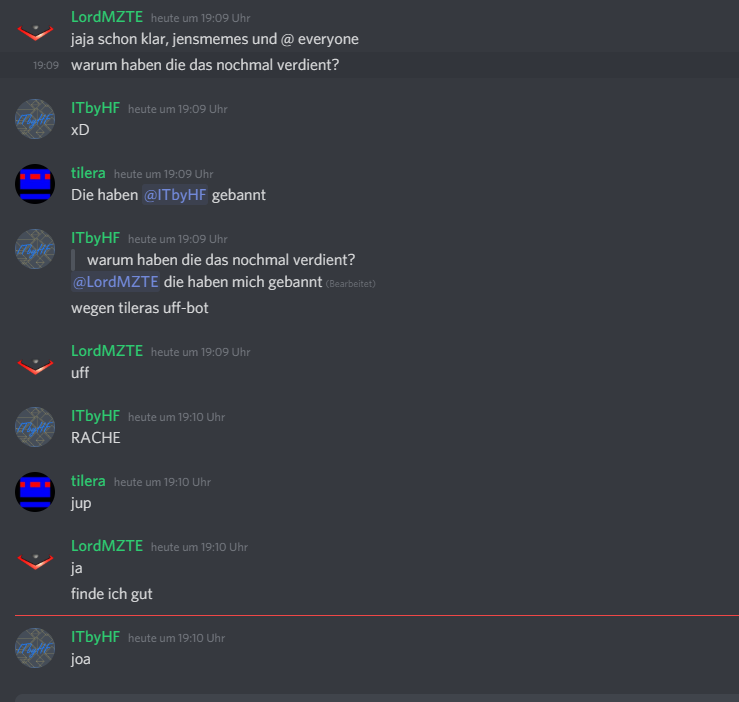This screenshot has width=739, height=702.
Task: Click the tilera username above 'Die haben'
Action: point(88,173)
